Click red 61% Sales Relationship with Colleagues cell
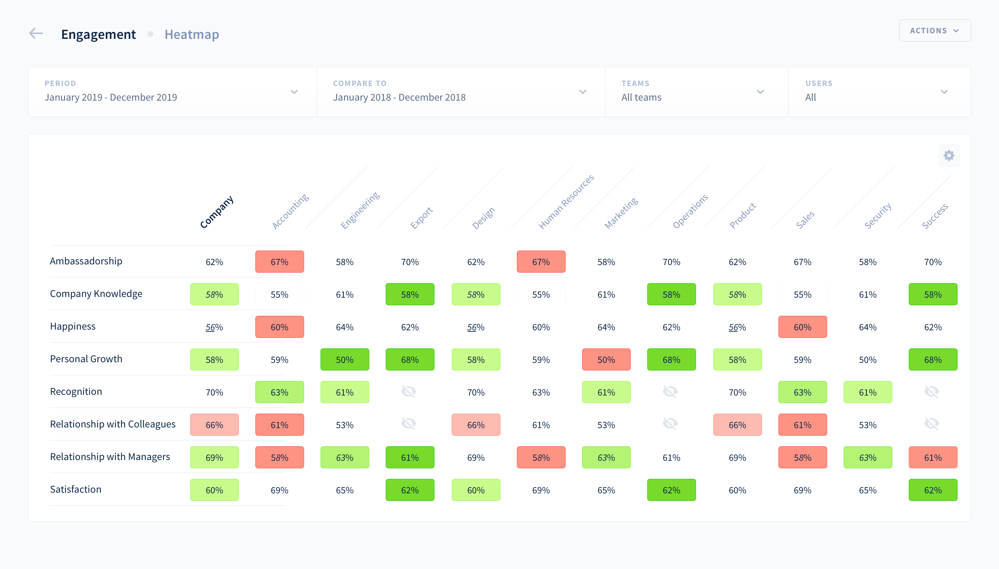999x569 pixels. [802, 425]
